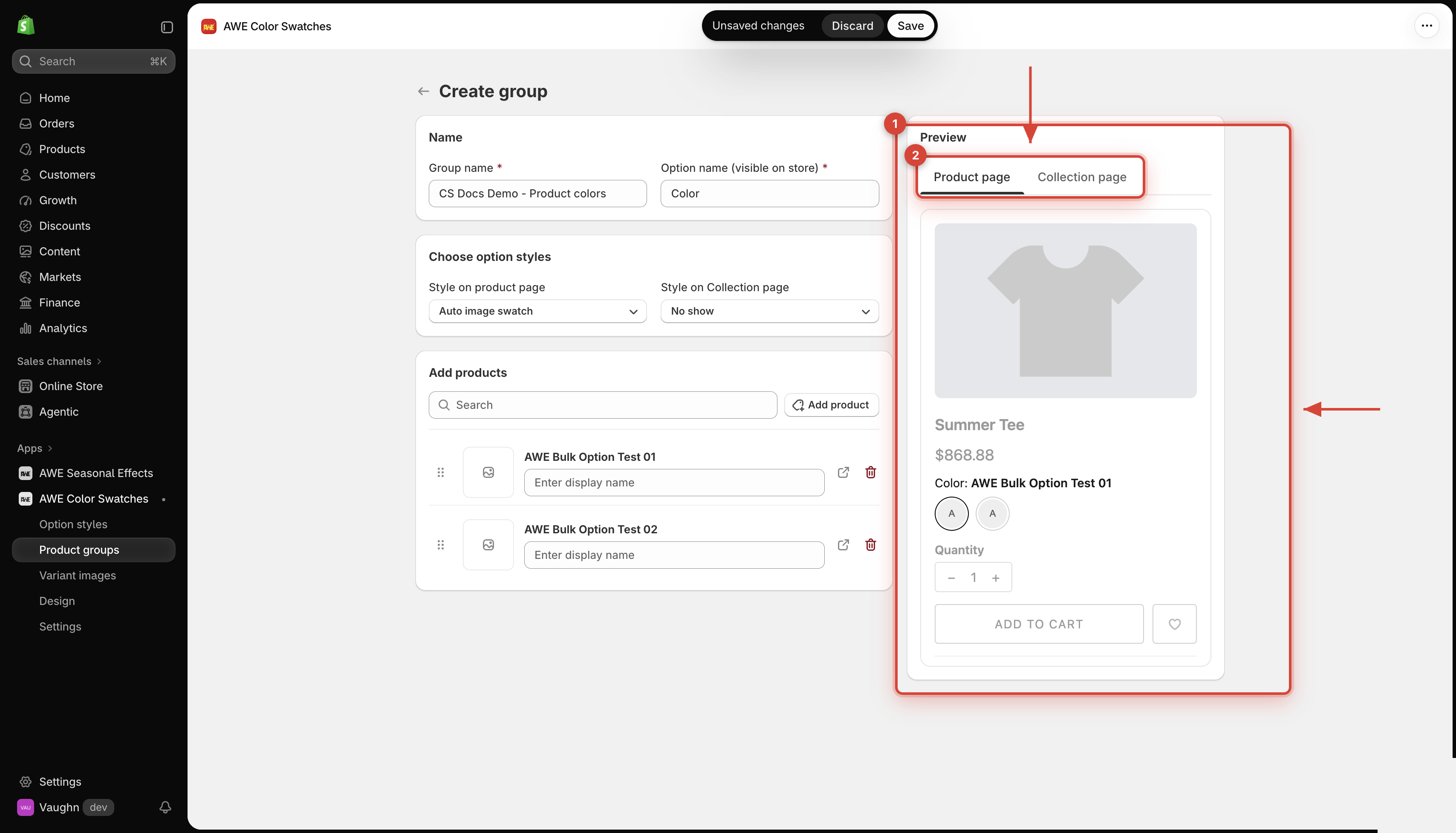Click the AWE Color Swatches app logo in header
1456x833 pixels.
click(209, 26)
